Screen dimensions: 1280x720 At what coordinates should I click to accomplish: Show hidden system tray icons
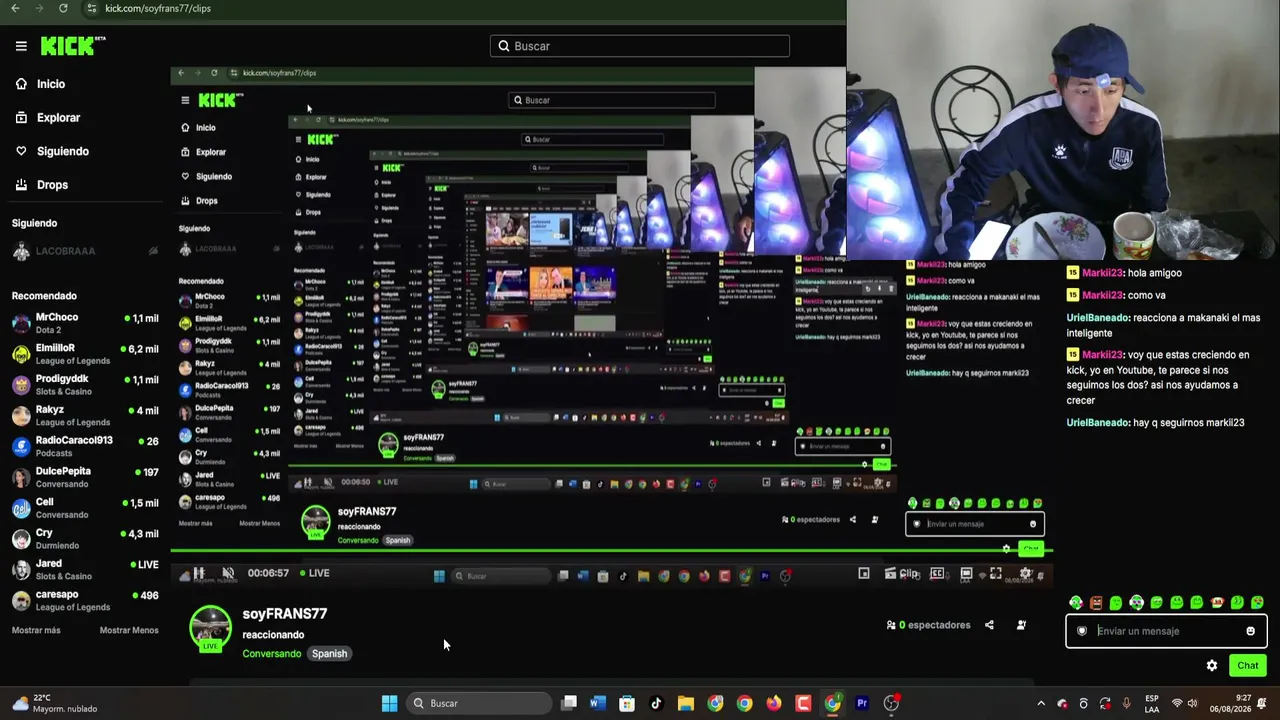(x=1041, y=703)
